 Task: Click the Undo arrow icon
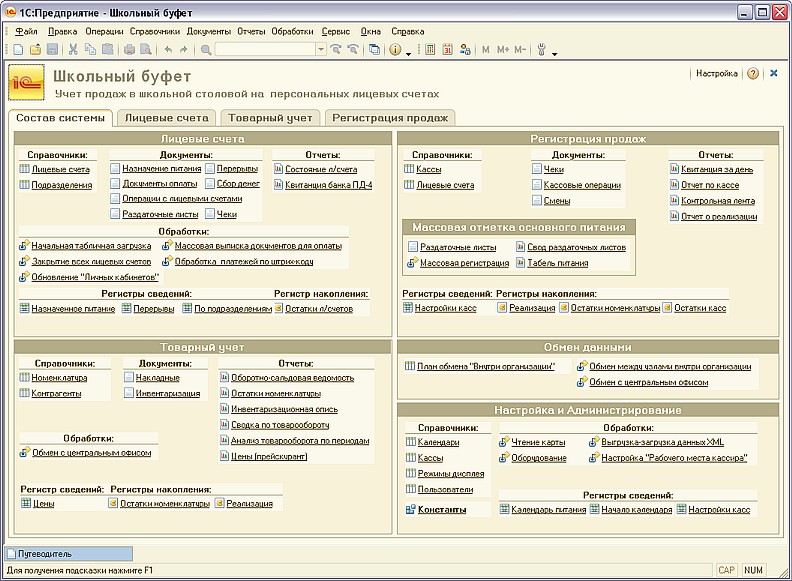[167, 49]
